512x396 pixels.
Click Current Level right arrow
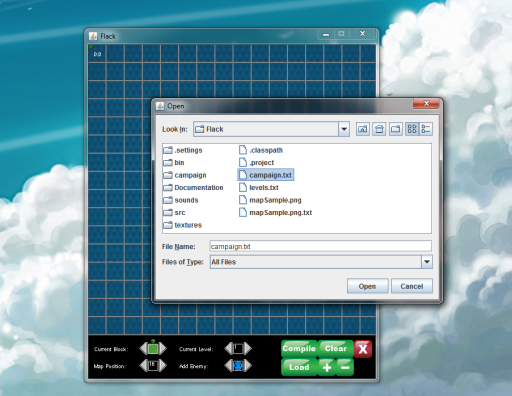248,349
